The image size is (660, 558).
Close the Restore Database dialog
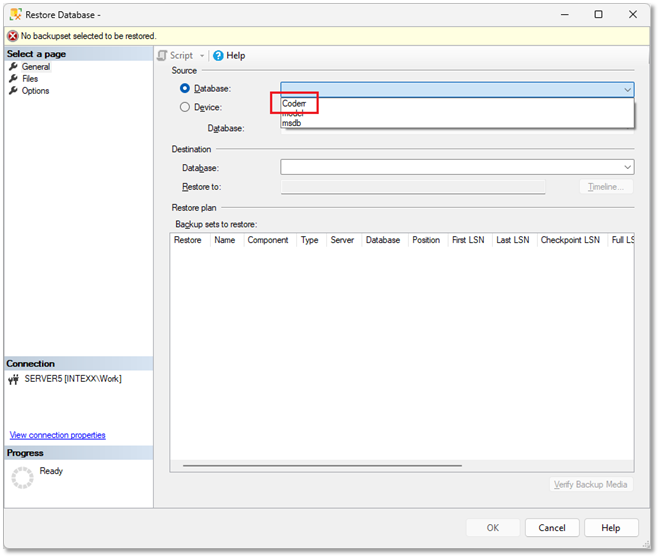tap(633, 14)
